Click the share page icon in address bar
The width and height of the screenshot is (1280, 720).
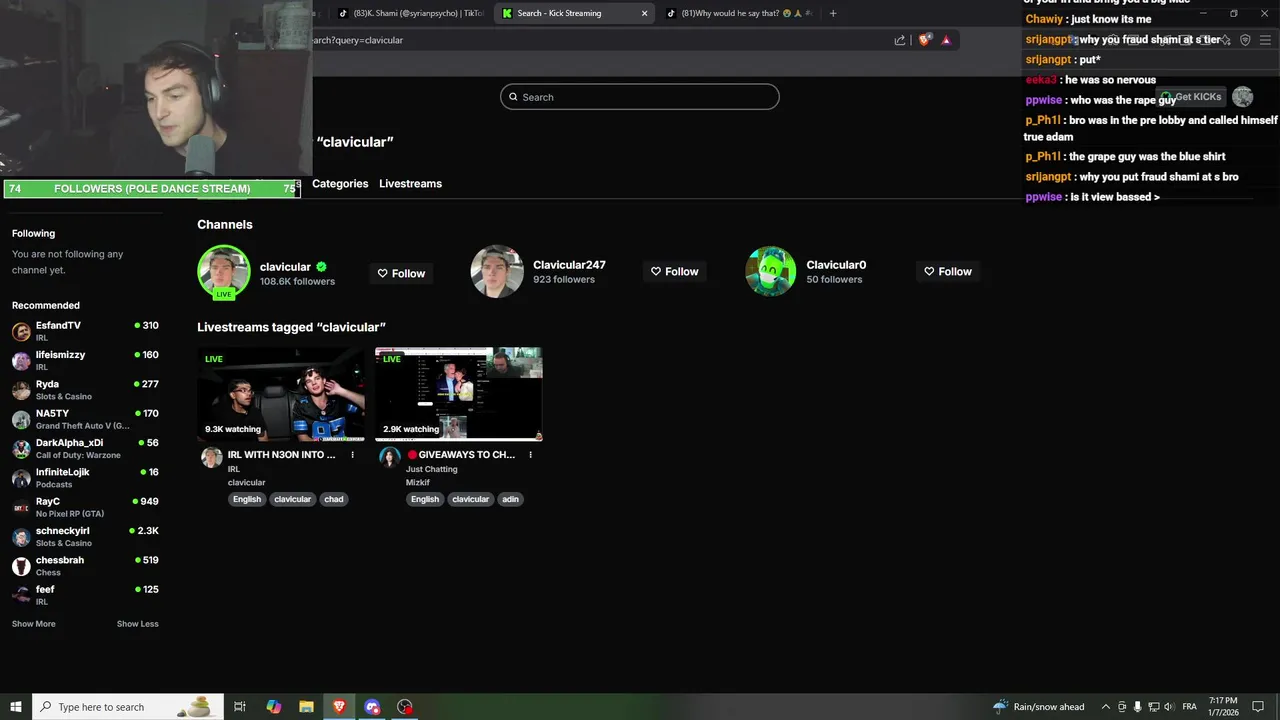(900, 40)
